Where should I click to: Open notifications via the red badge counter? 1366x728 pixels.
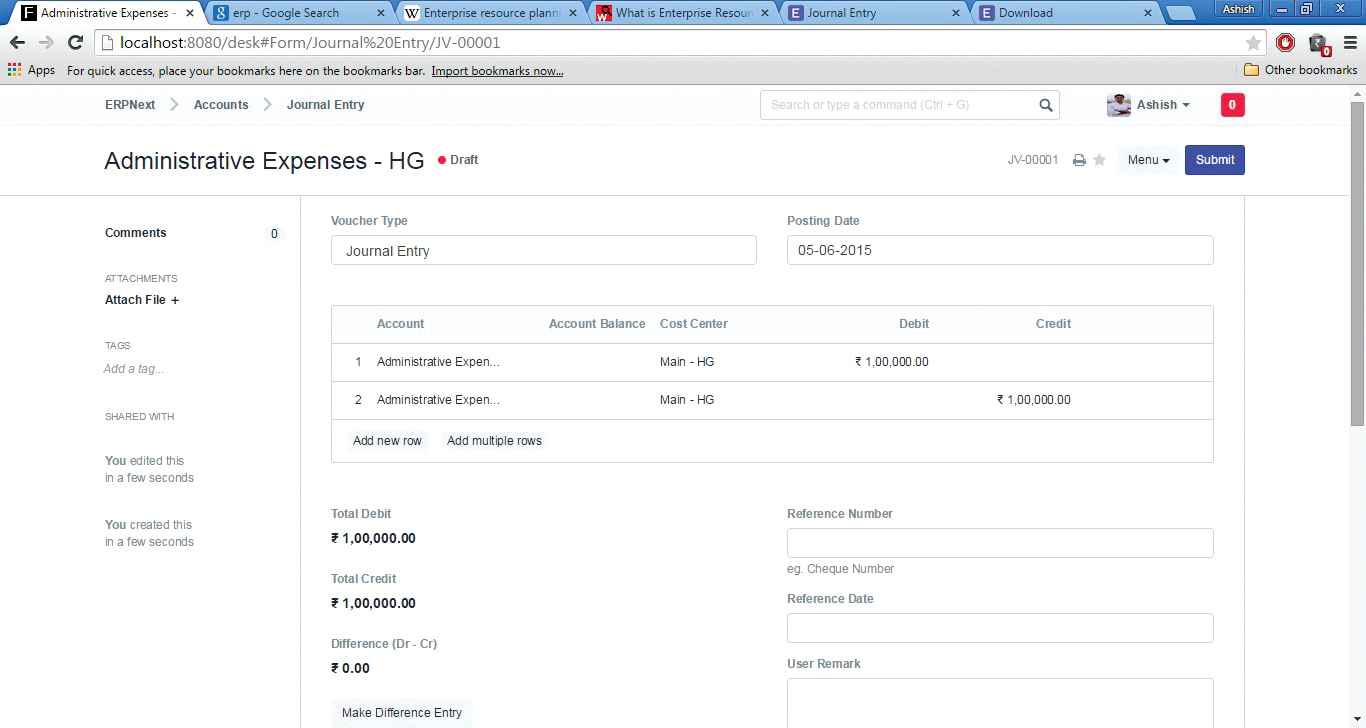(1232, 104)
